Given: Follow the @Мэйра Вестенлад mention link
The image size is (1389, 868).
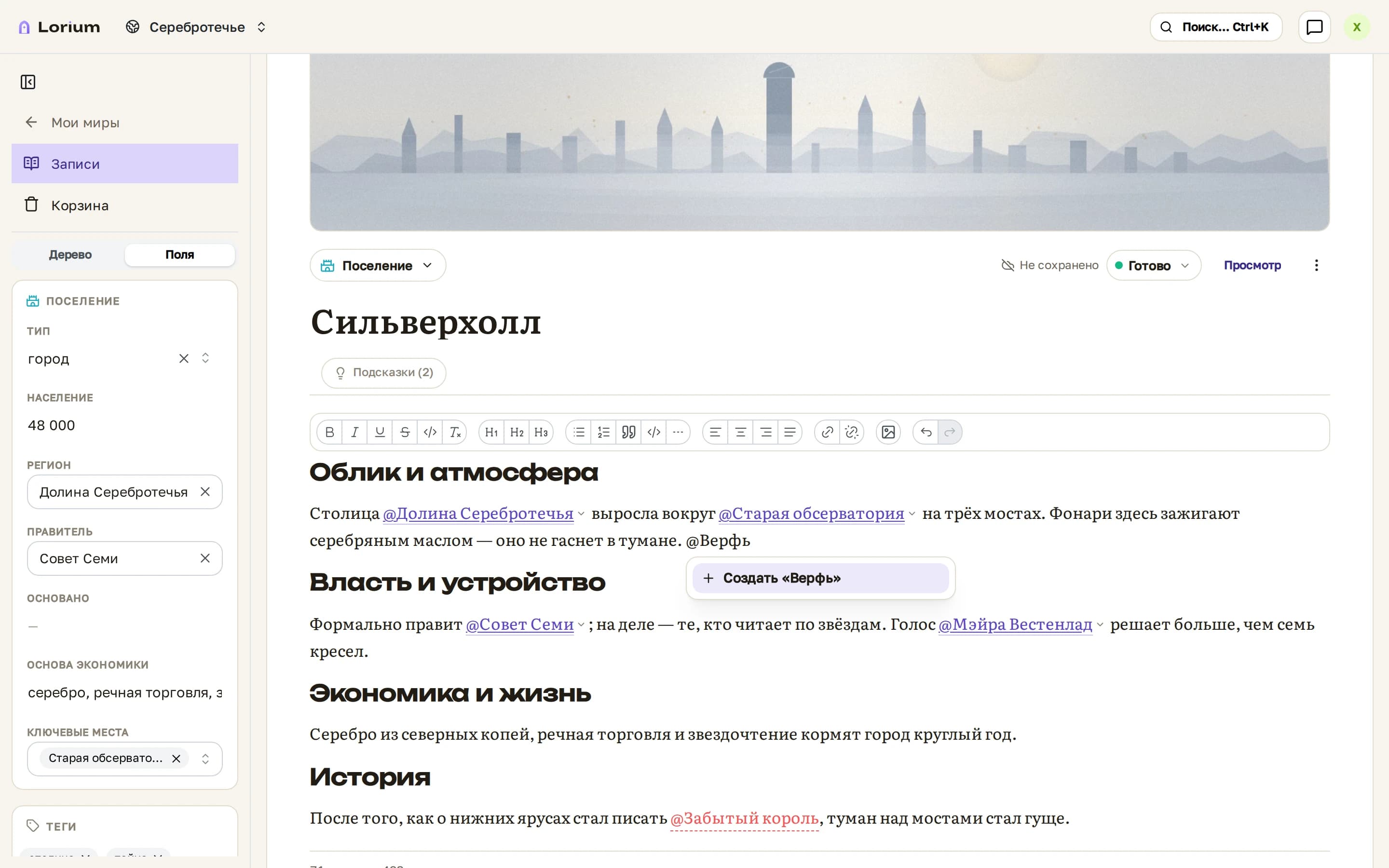Looking at the screenshot, I should 1015,624.
